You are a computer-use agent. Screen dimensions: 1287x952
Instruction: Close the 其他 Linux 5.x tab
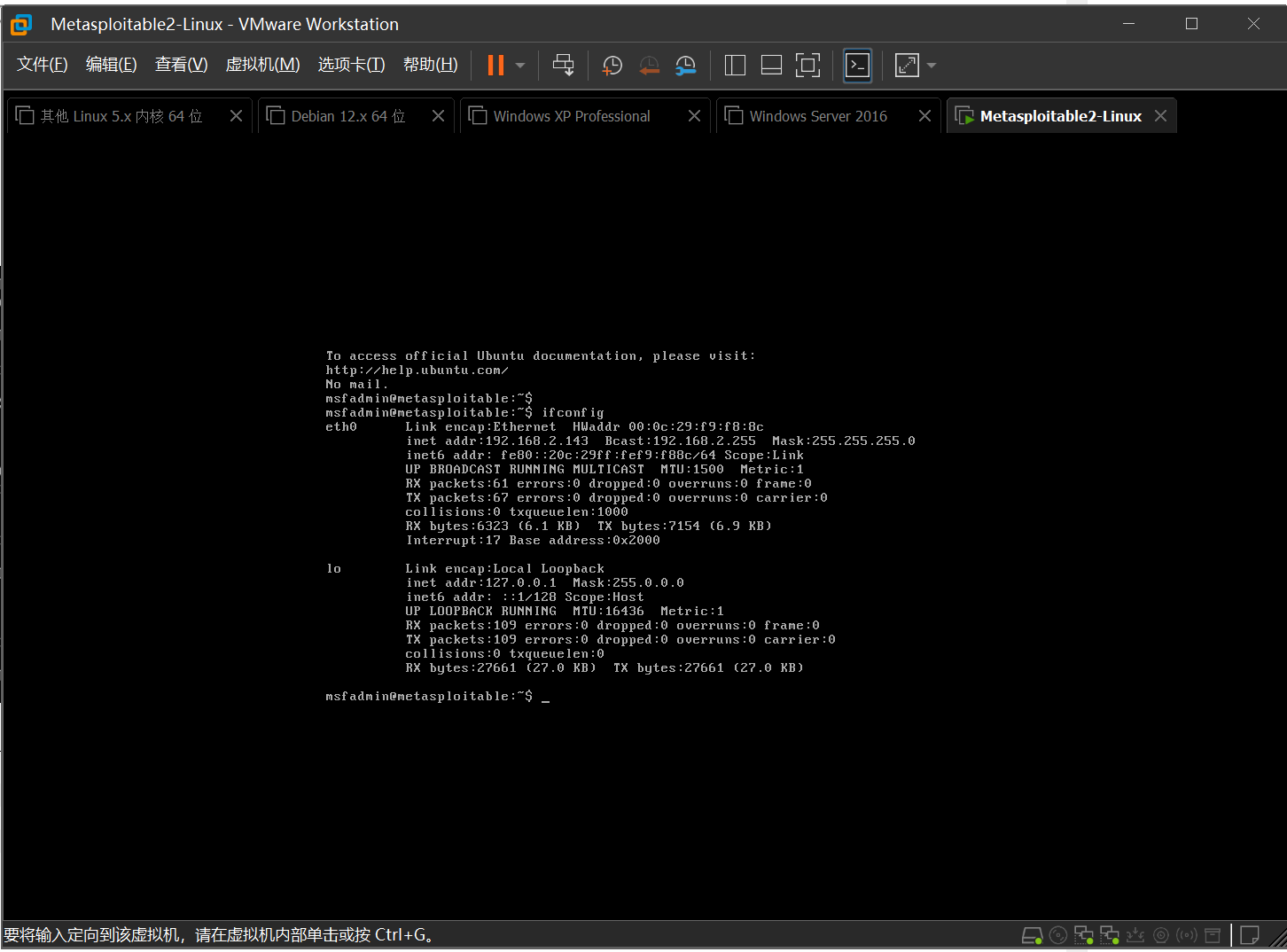coord(236,116)
